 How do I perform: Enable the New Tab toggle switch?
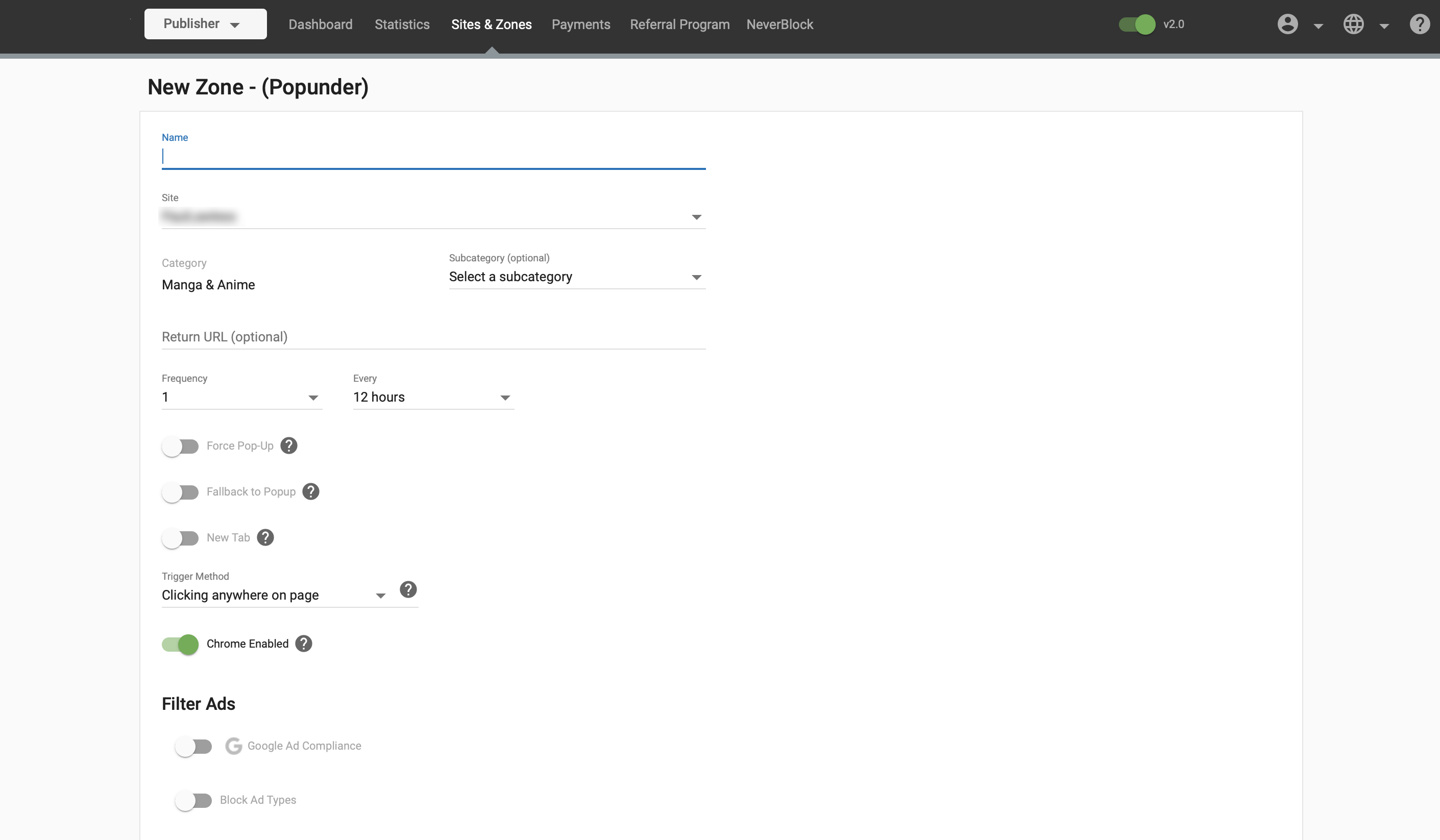(x=180, y=538)
